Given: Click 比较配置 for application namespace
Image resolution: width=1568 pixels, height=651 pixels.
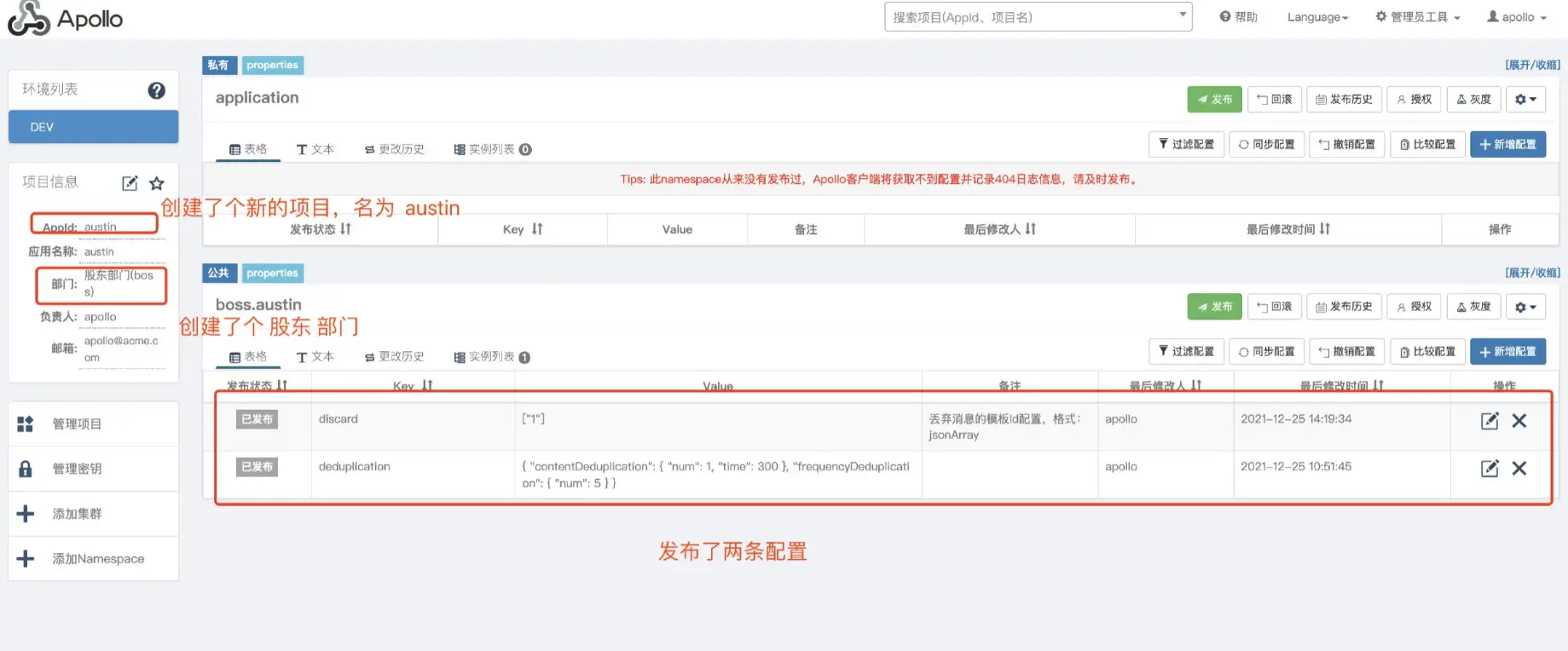Looking at the screenshot, I should pyautogui.click(x=1428, y=144).
